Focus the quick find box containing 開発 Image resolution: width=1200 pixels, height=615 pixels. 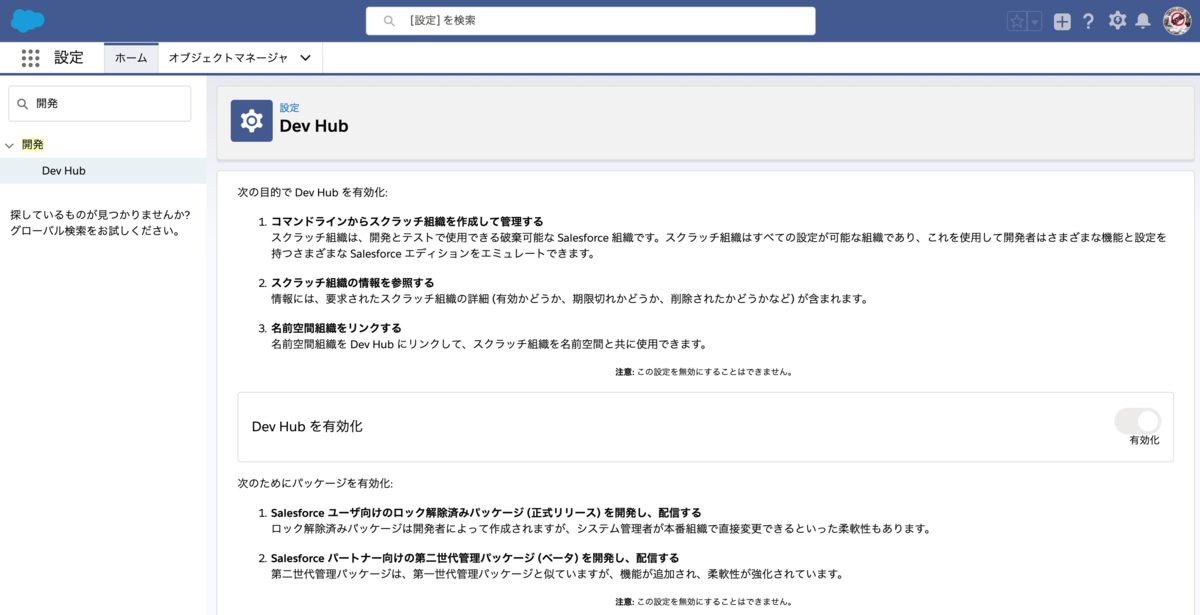point(100,103)
